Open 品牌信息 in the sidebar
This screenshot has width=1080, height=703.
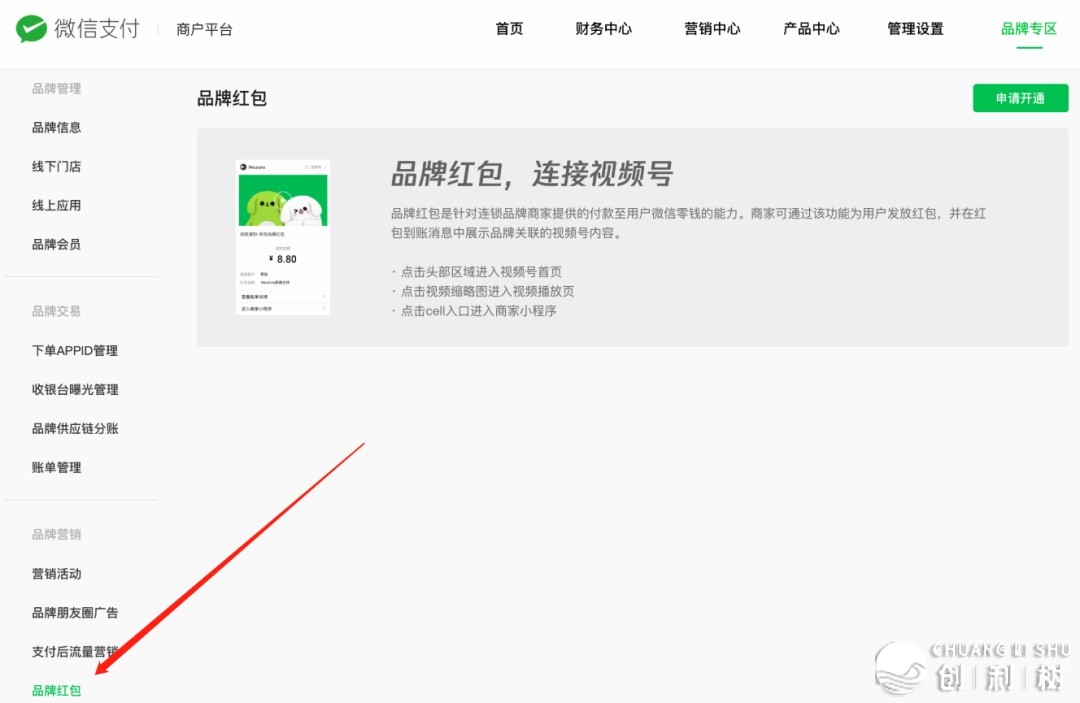pyautogui.click(x=56, y=127)
